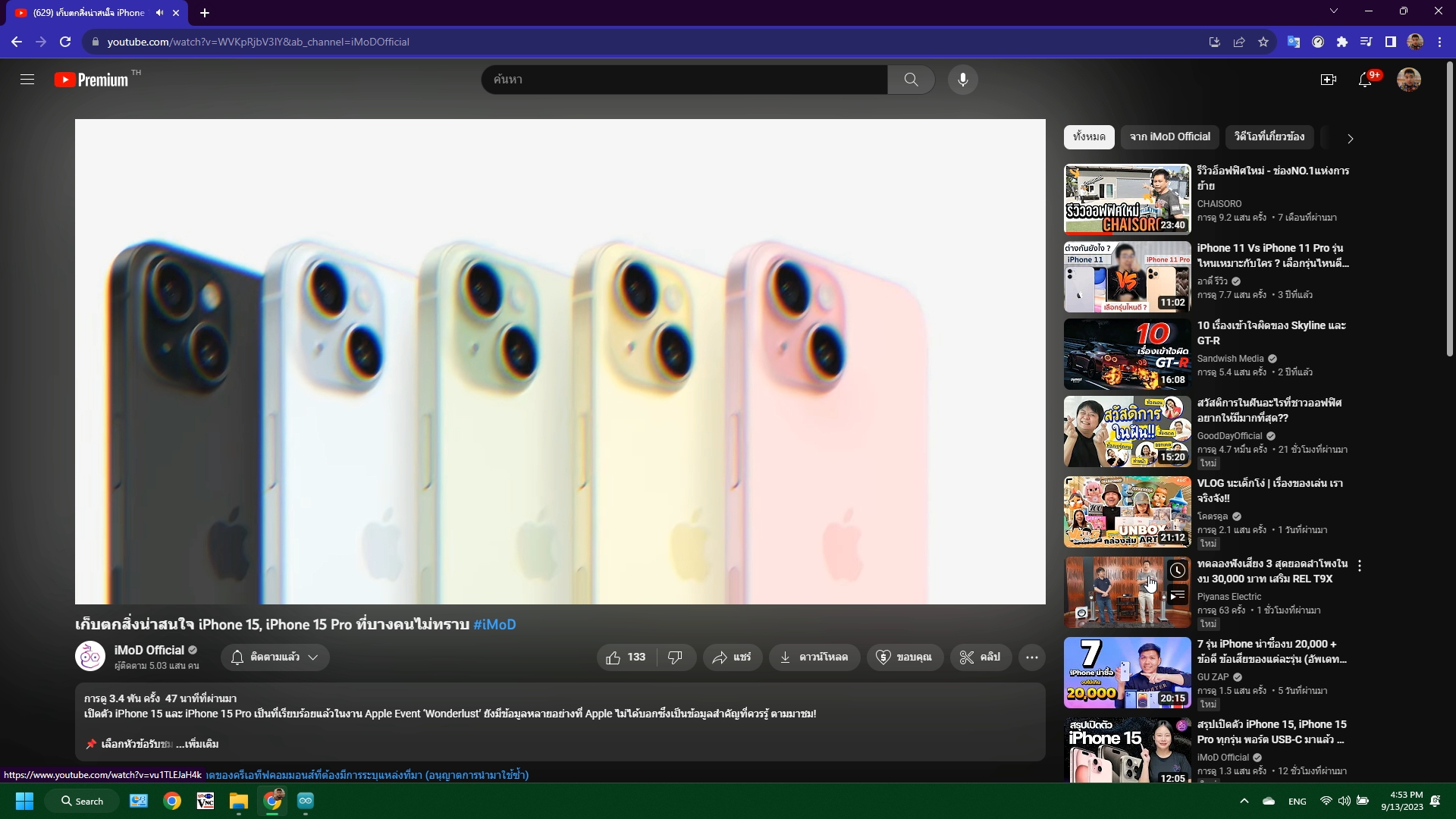Open iMoD Official channel avatar
Screen dimensions: 1456x819
click(x=90, y=657)
